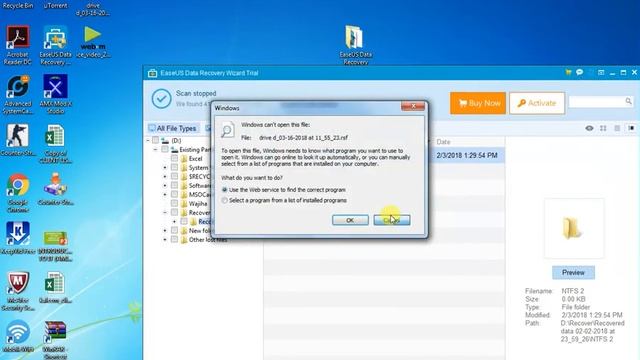Screen dimensions: 640x360
Task: Click inside the EaseUS search box
Action: coord(596,102)
